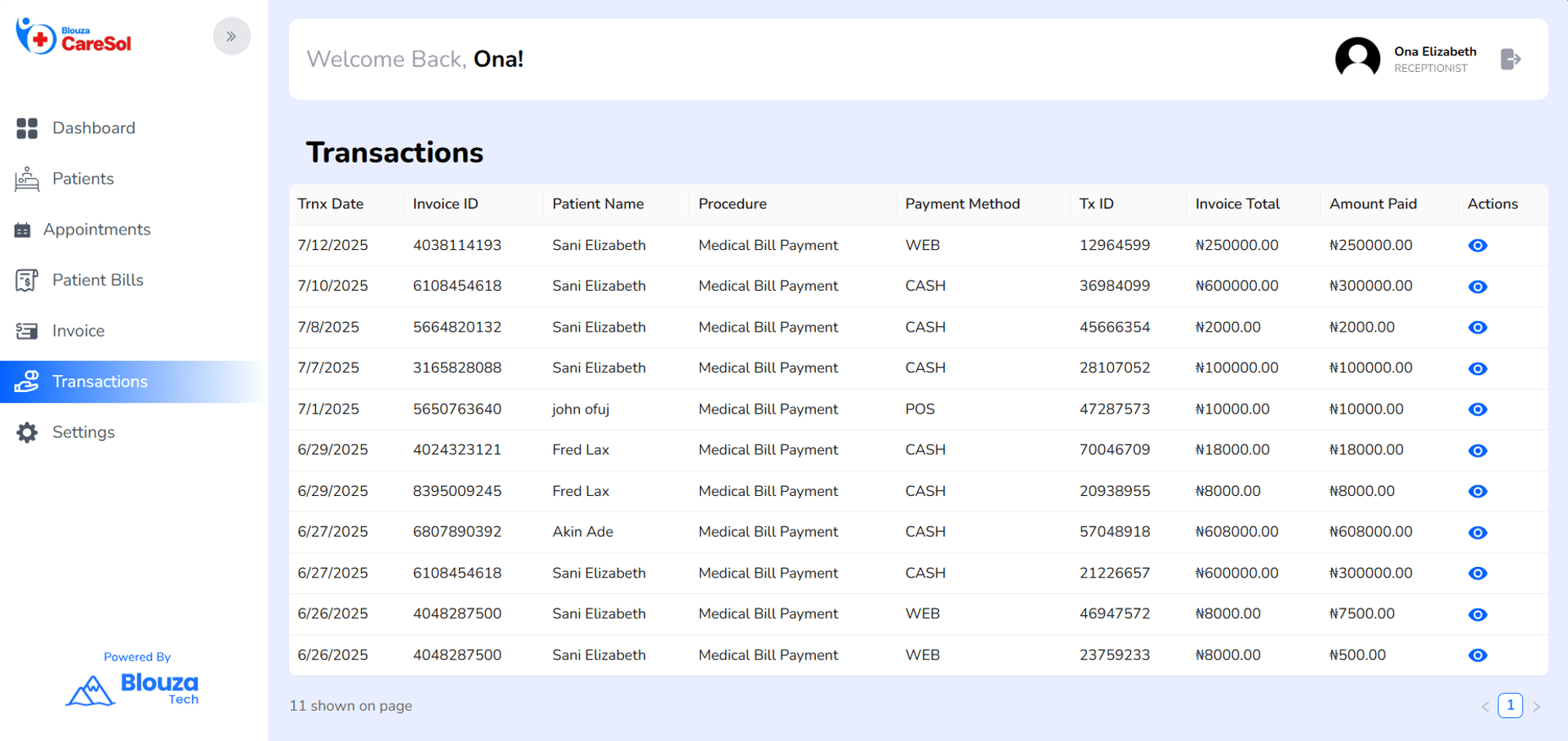View transaction 12964599 using eye icon
This screenshot has width=1568, height=741.
pos(1477,246)
